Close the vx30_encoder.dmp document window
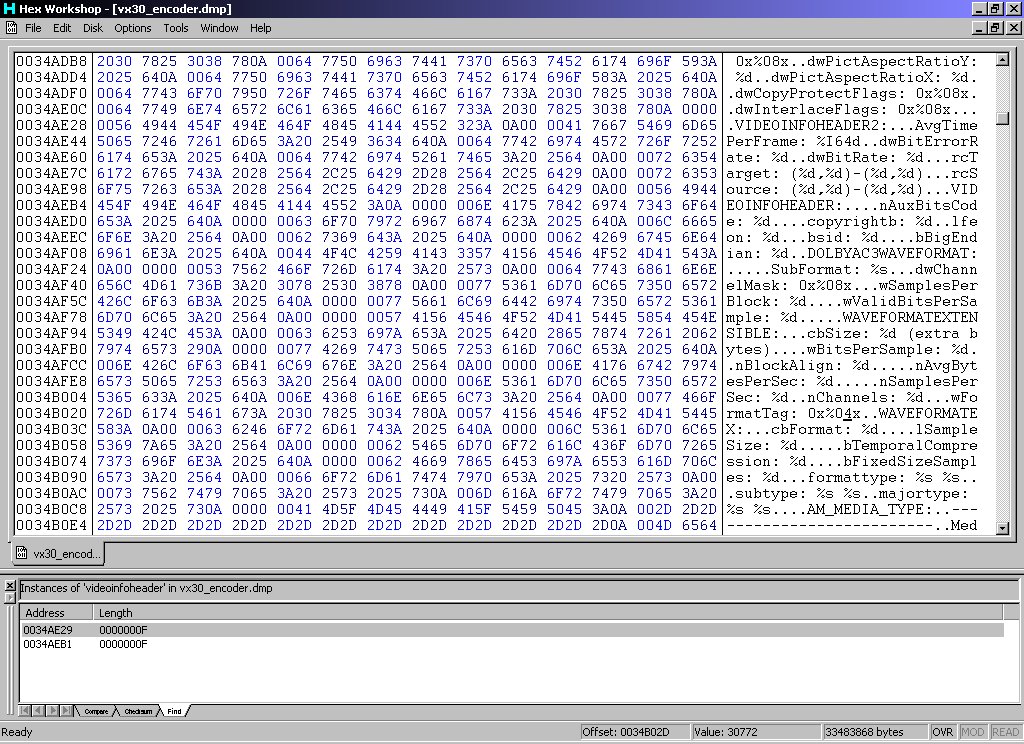The image size is (1024, 744). (1013, 27)
